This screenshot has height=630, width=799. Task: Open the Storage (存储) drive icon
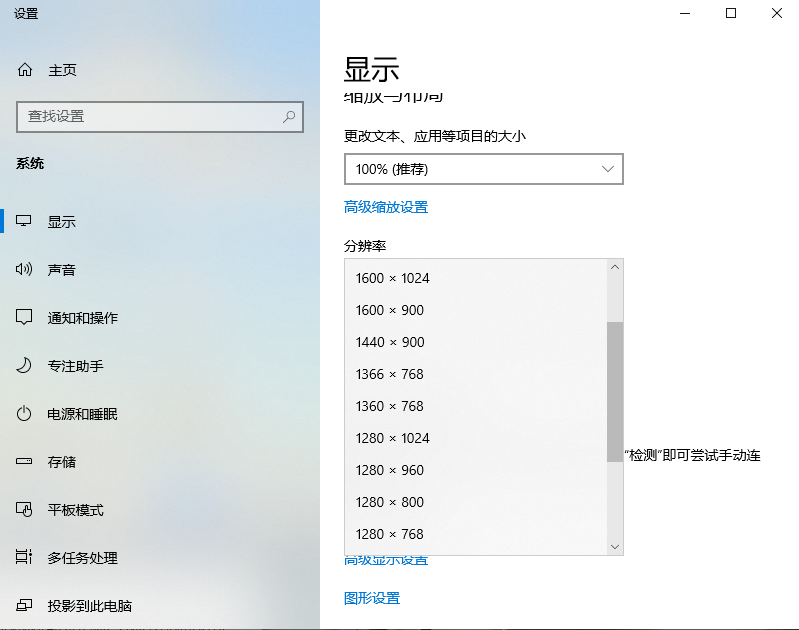25,462
